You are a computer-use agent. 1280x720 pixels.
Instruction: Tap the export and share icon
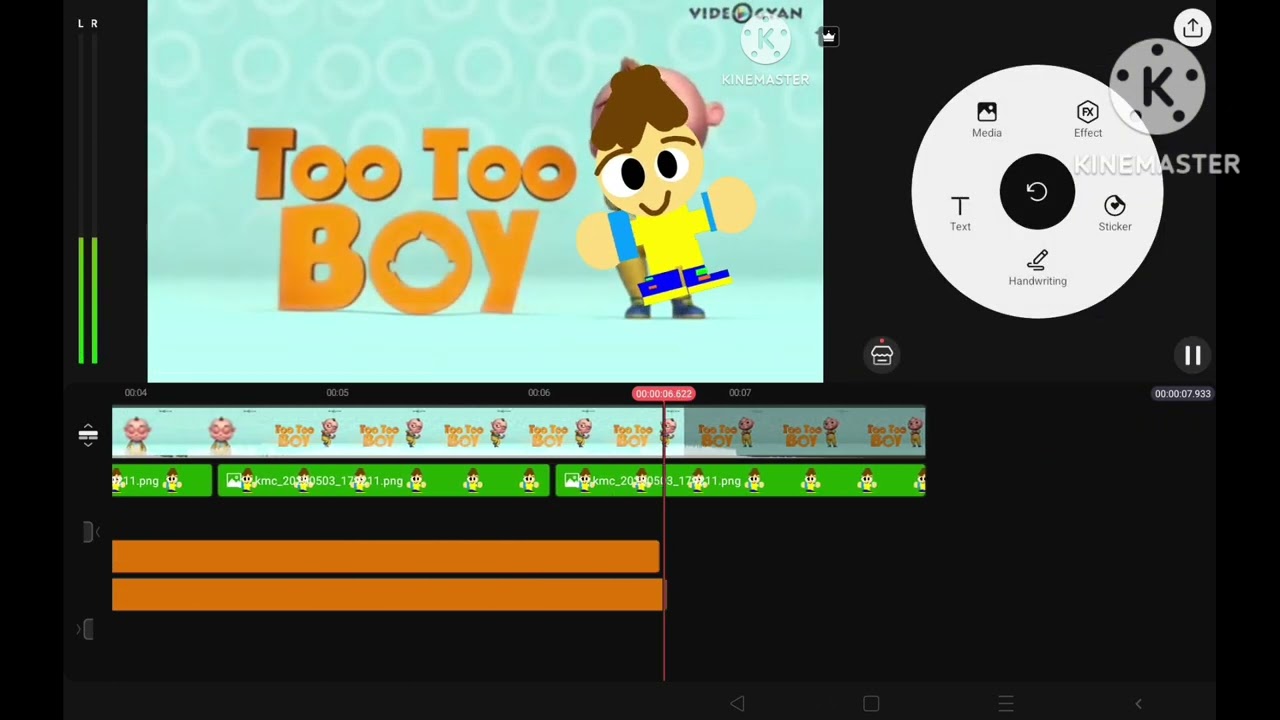pyautogui.click(x=1192, y=28)
